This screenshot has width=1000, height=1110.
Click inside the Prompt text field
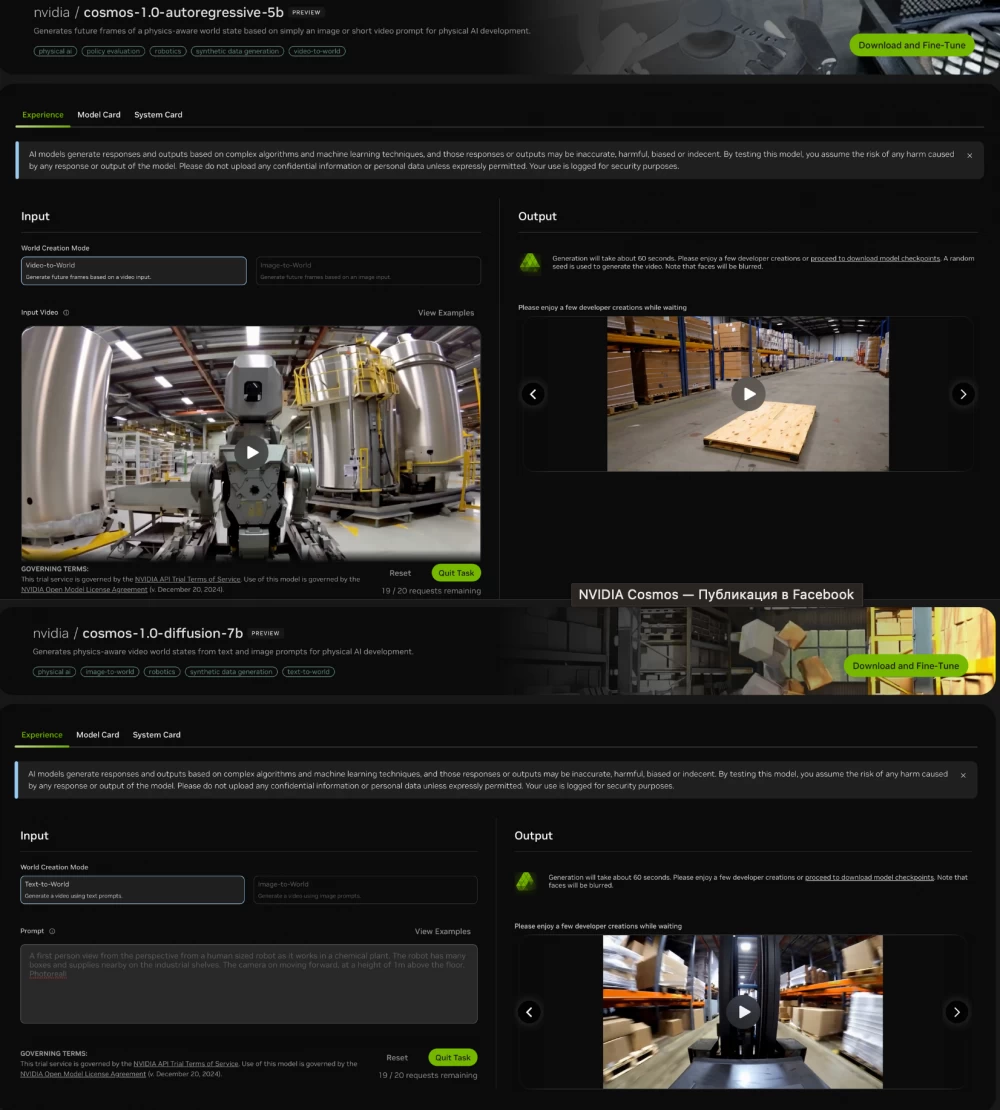tap(248, 984)
